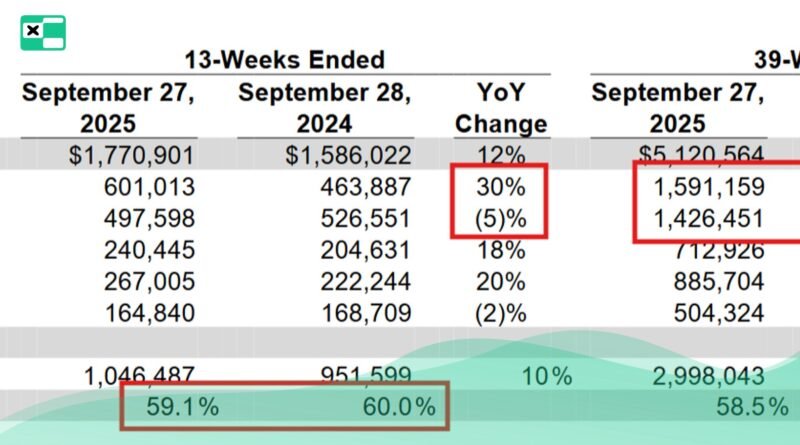Screen dimensions: 800x445
Task: Select the 1,426,451 value
Action: (x=706, y=218)
